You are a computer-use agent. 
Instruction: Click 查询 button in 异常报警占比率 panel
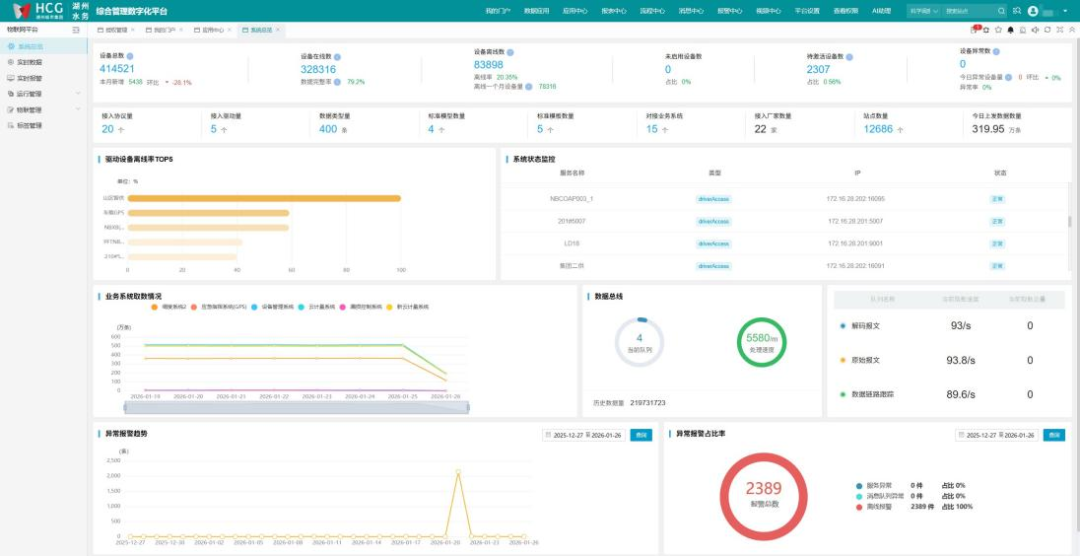[1054, 435]
